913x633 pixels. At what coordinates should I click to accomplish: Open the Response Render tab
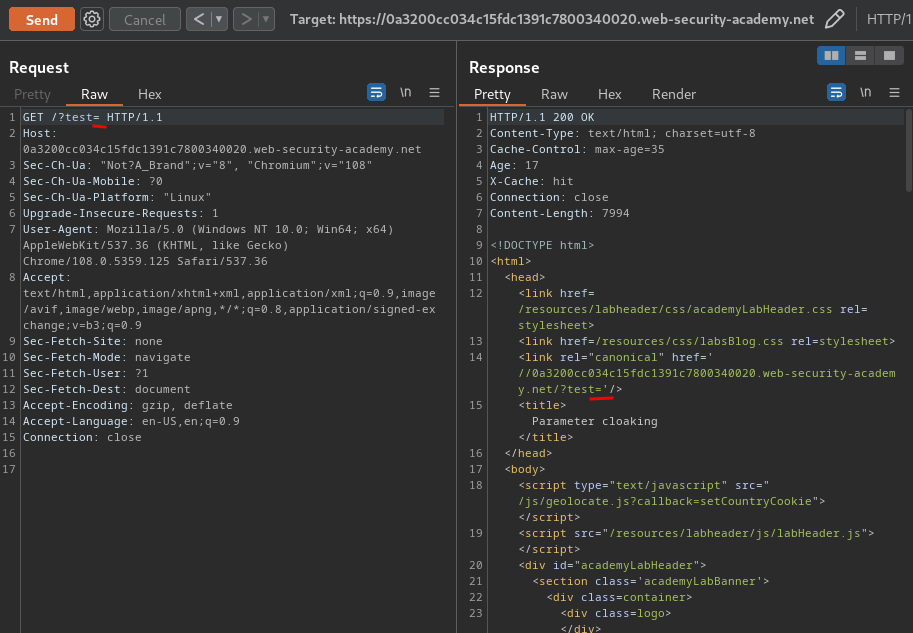tap(674, 94)
